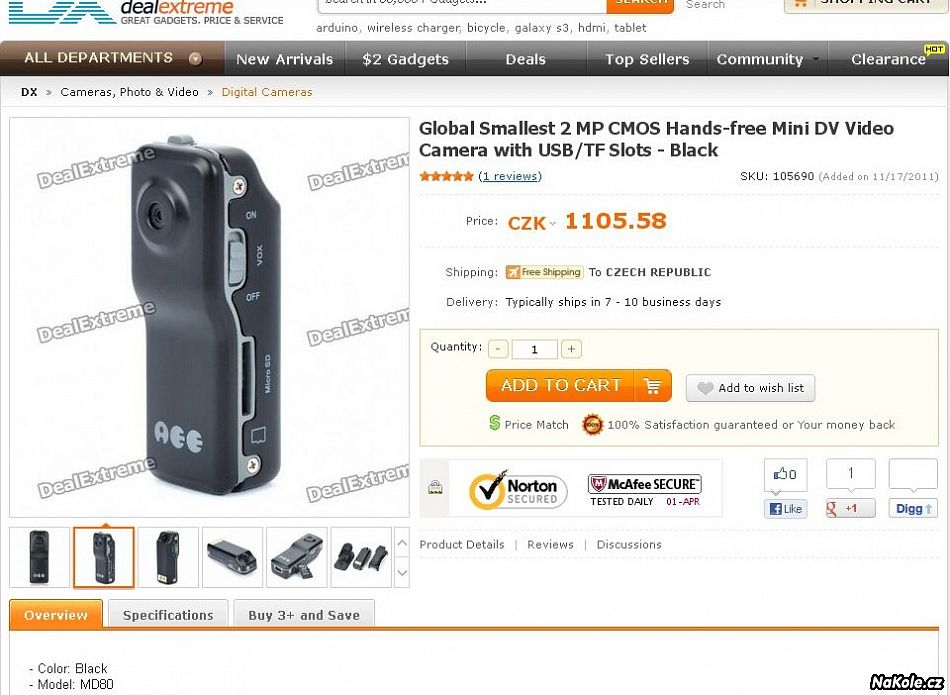Select the third camera thumbnail

[x=168, y=557]
